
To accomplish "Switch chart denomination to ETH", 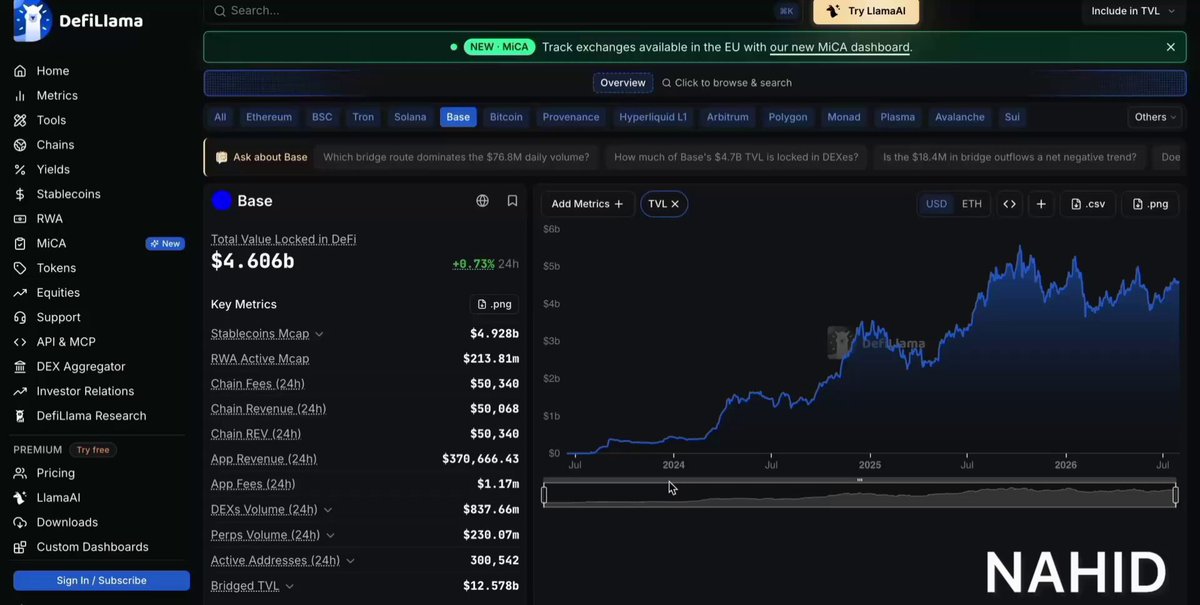I will (972, 204).
